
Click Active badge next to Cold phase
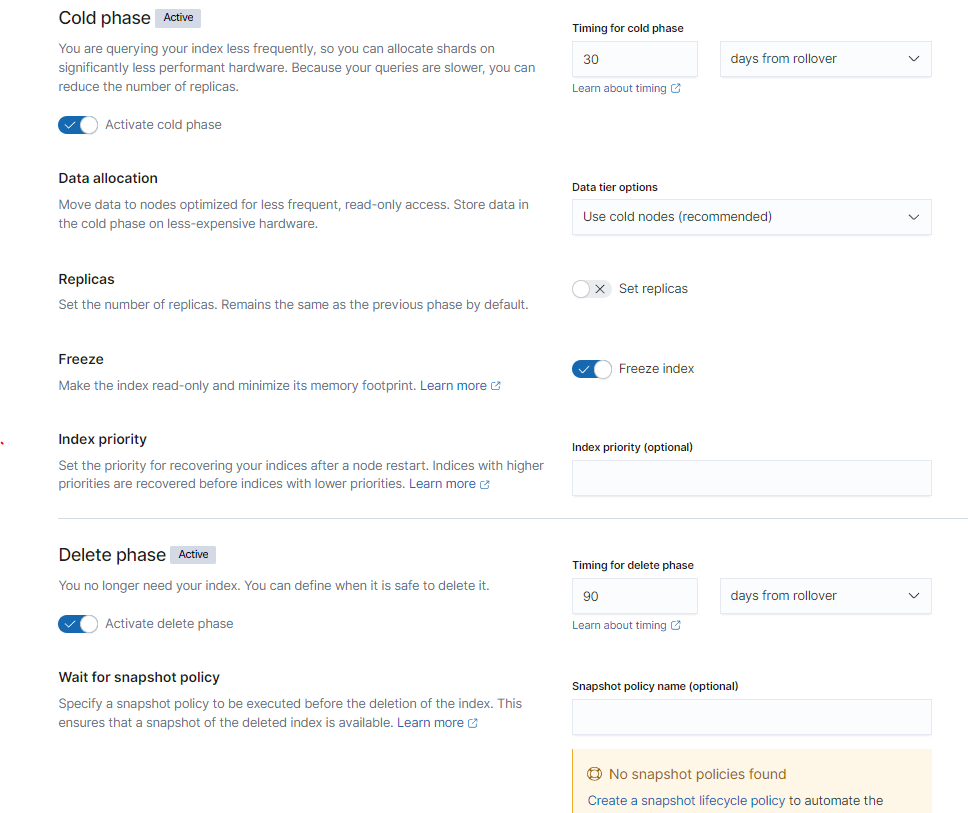tap(178, 18)
